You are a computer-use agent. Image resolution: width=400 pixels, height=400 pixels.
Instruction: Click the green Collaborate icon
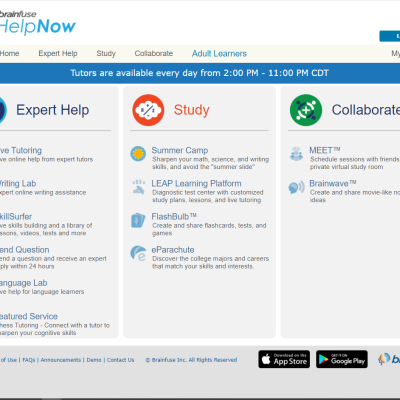click(x=306, y=110)
